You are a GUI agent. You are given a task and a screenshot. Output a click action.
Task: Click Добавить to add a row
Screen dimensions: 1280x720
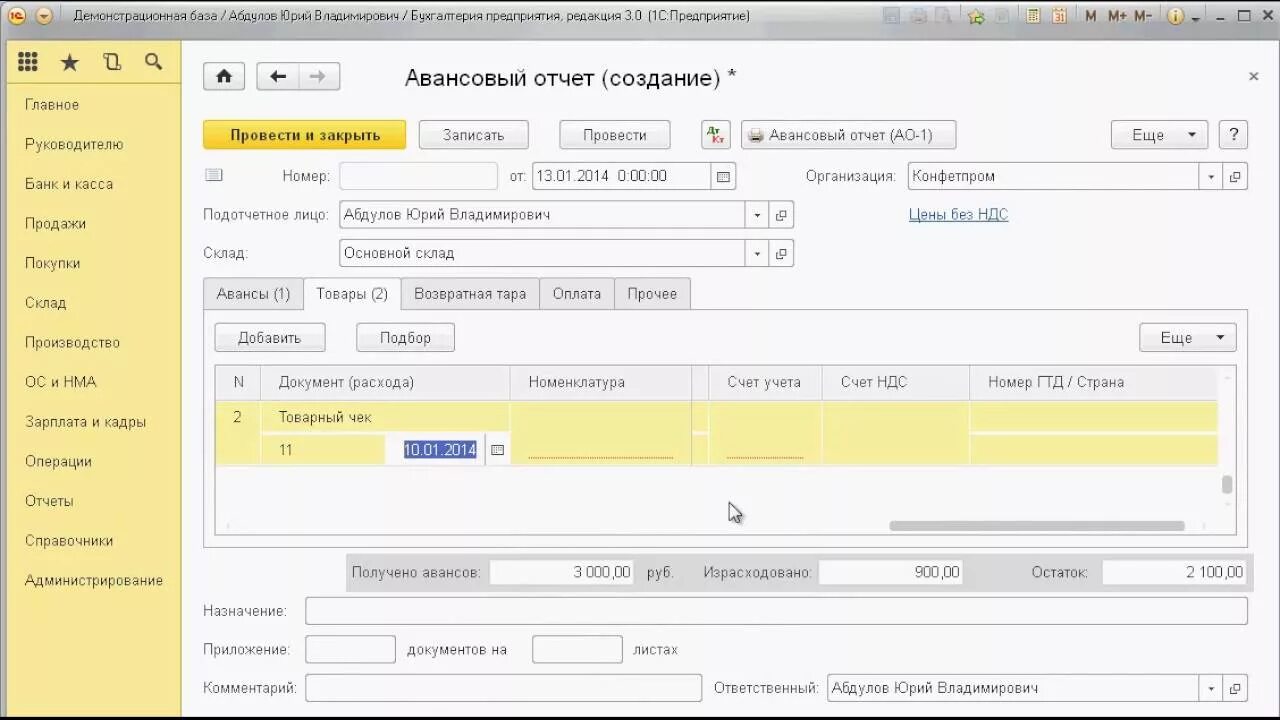(270, 338)
